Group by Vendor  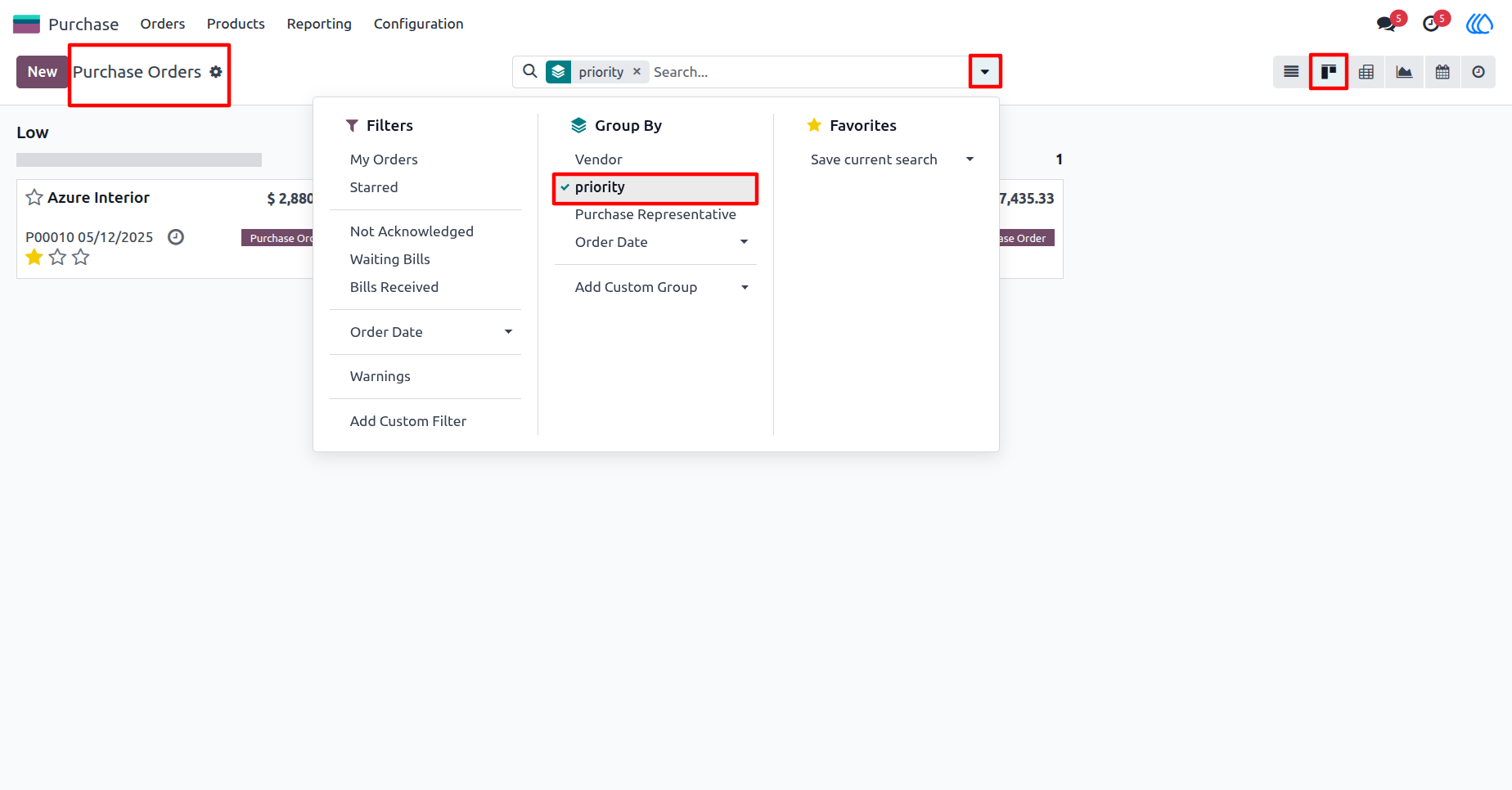pos(655,159)
